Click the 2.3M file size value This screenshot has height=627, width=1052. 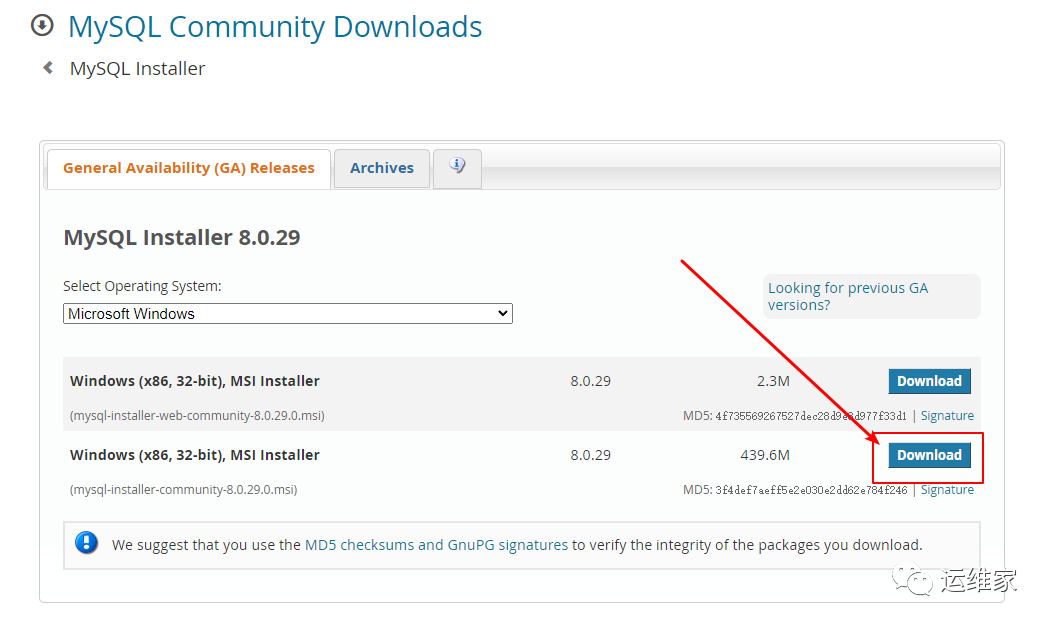tap(773, 382)
